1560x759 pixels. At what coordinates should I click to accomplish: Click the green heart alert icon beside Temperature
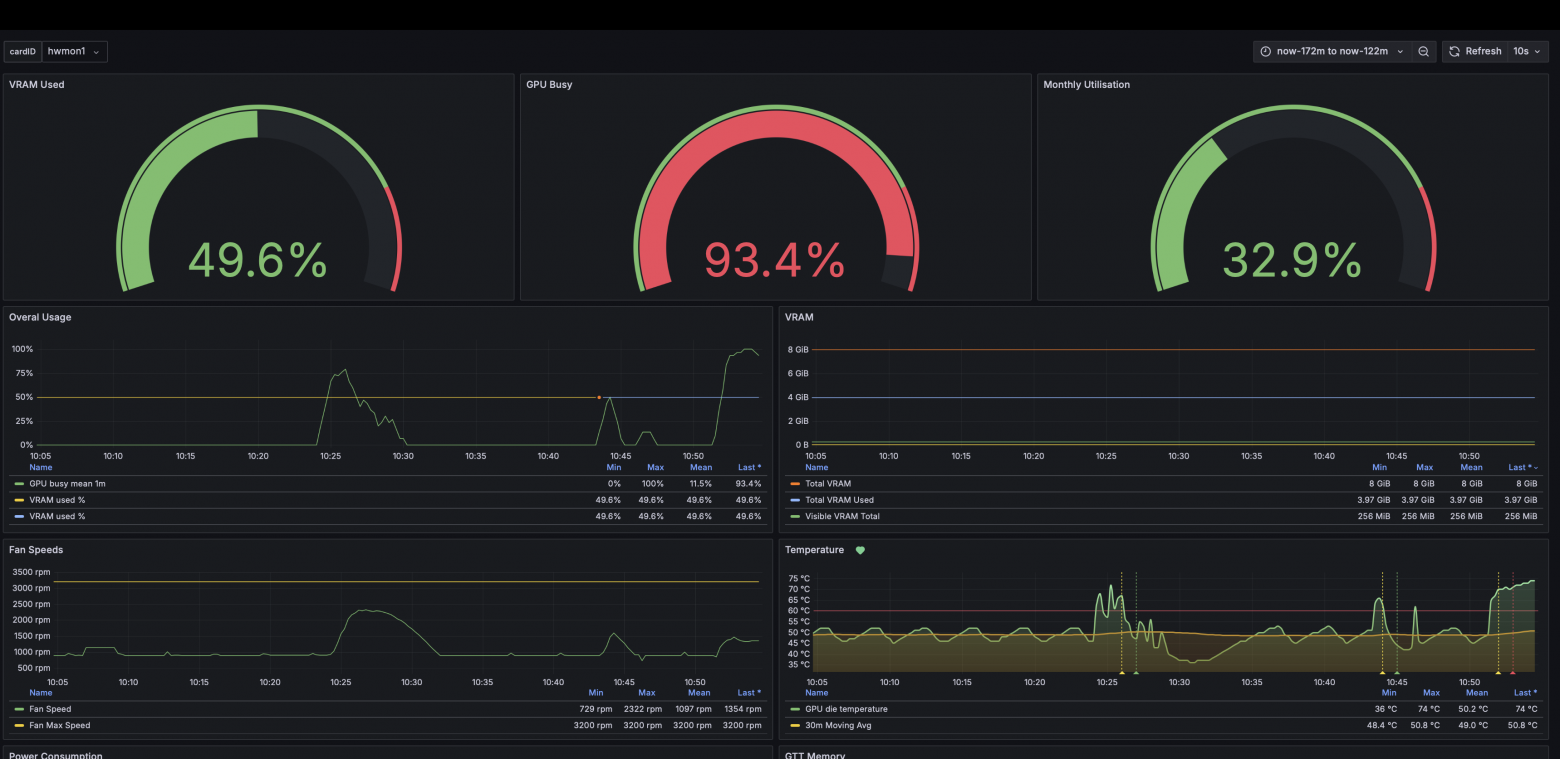(x=860, y=550)
